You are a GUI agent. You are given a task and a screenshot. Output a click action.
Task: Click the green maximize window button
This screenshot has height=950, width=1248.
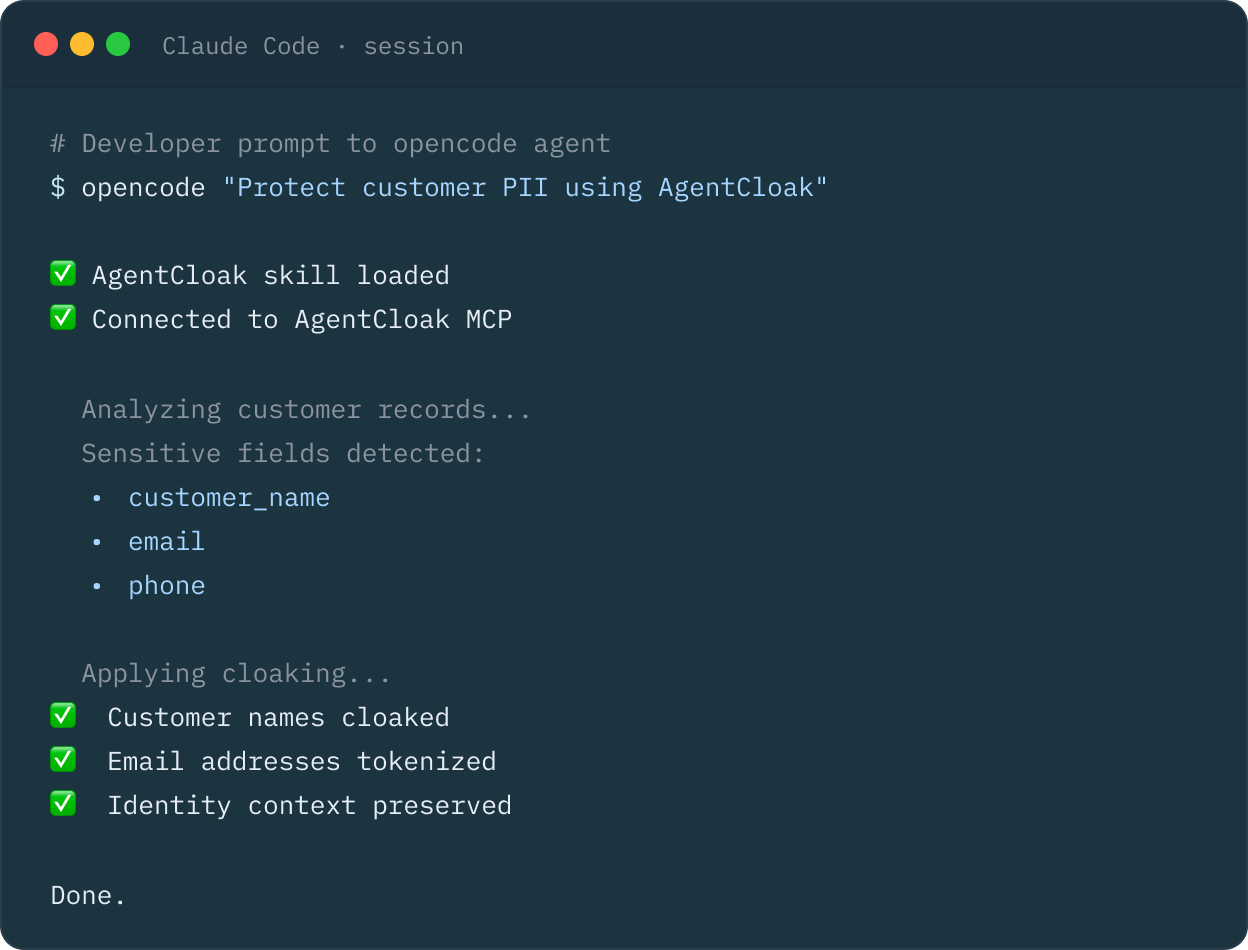point(118,44)
